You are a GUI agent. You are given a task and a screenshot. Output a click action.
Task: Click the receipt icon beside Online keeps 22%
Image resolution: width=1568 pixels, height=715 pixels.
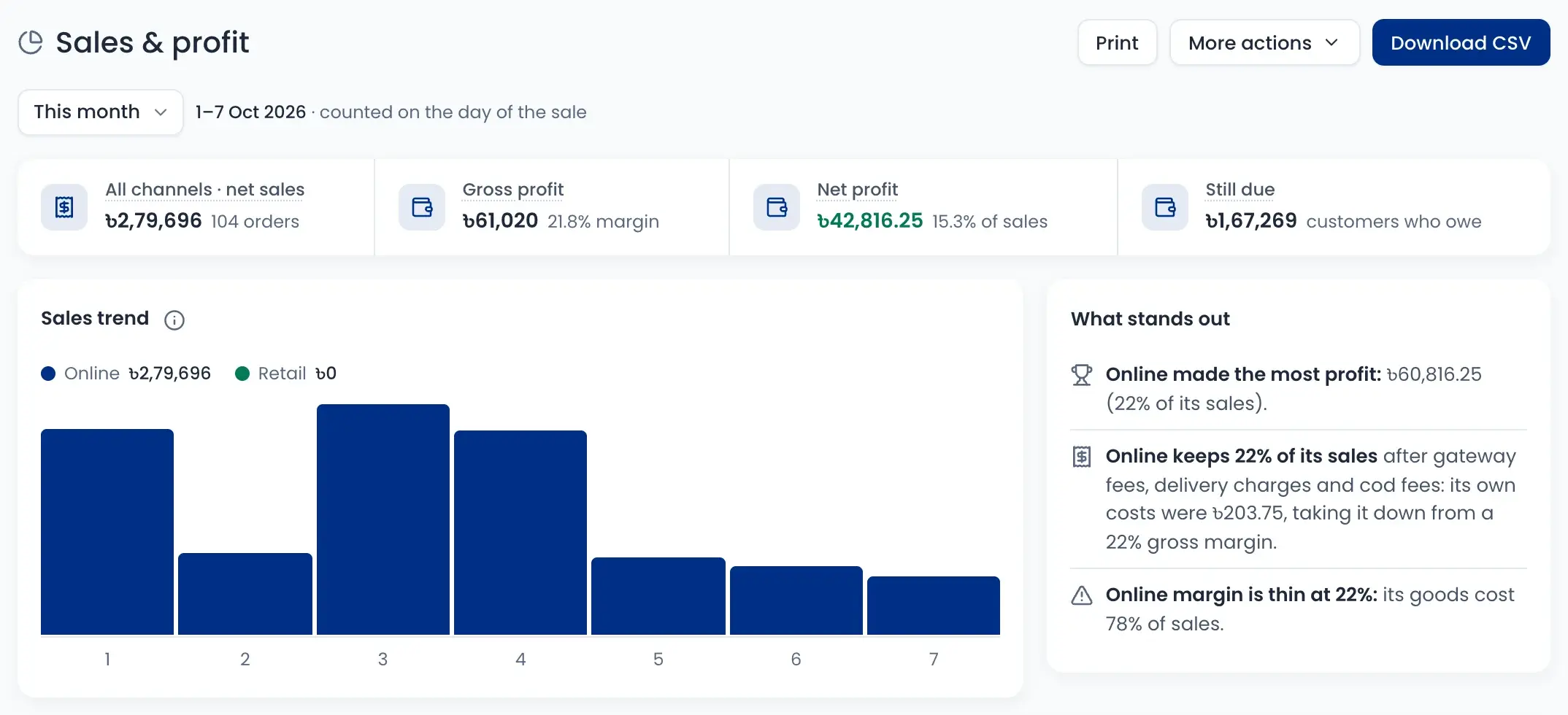click(x=1082, y=457)
